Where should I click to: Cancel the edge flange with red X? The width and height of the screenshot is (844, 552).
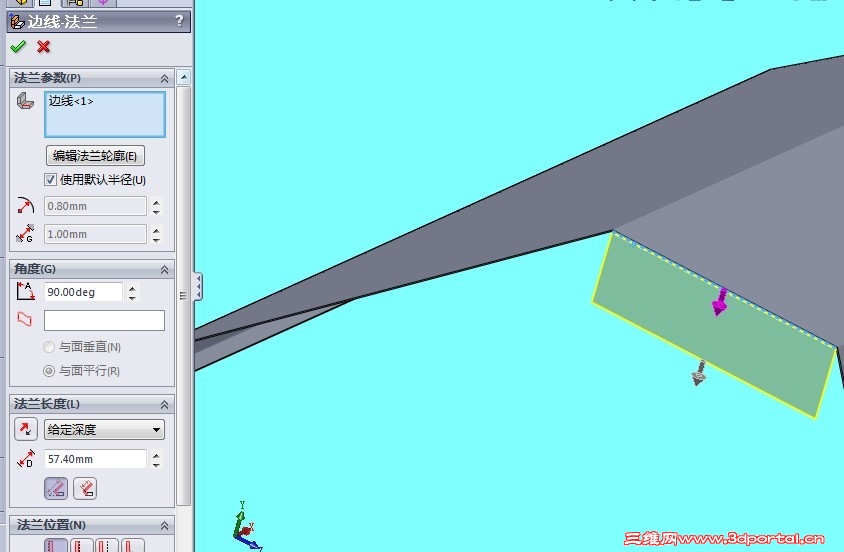click(x=44, y=47)
